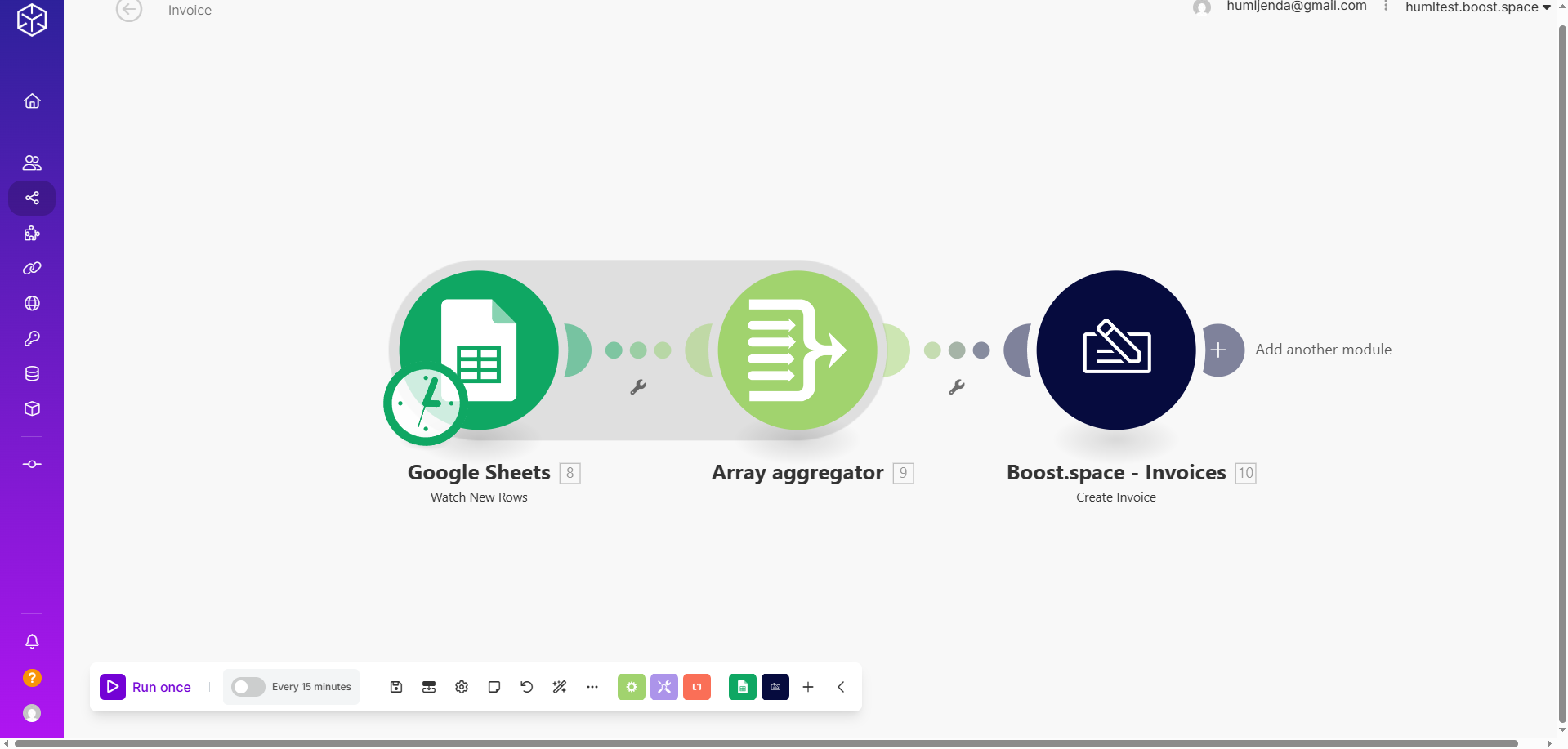1568x749 pixels.
Task: Open the orange Text parser icon
Action: 697,687
